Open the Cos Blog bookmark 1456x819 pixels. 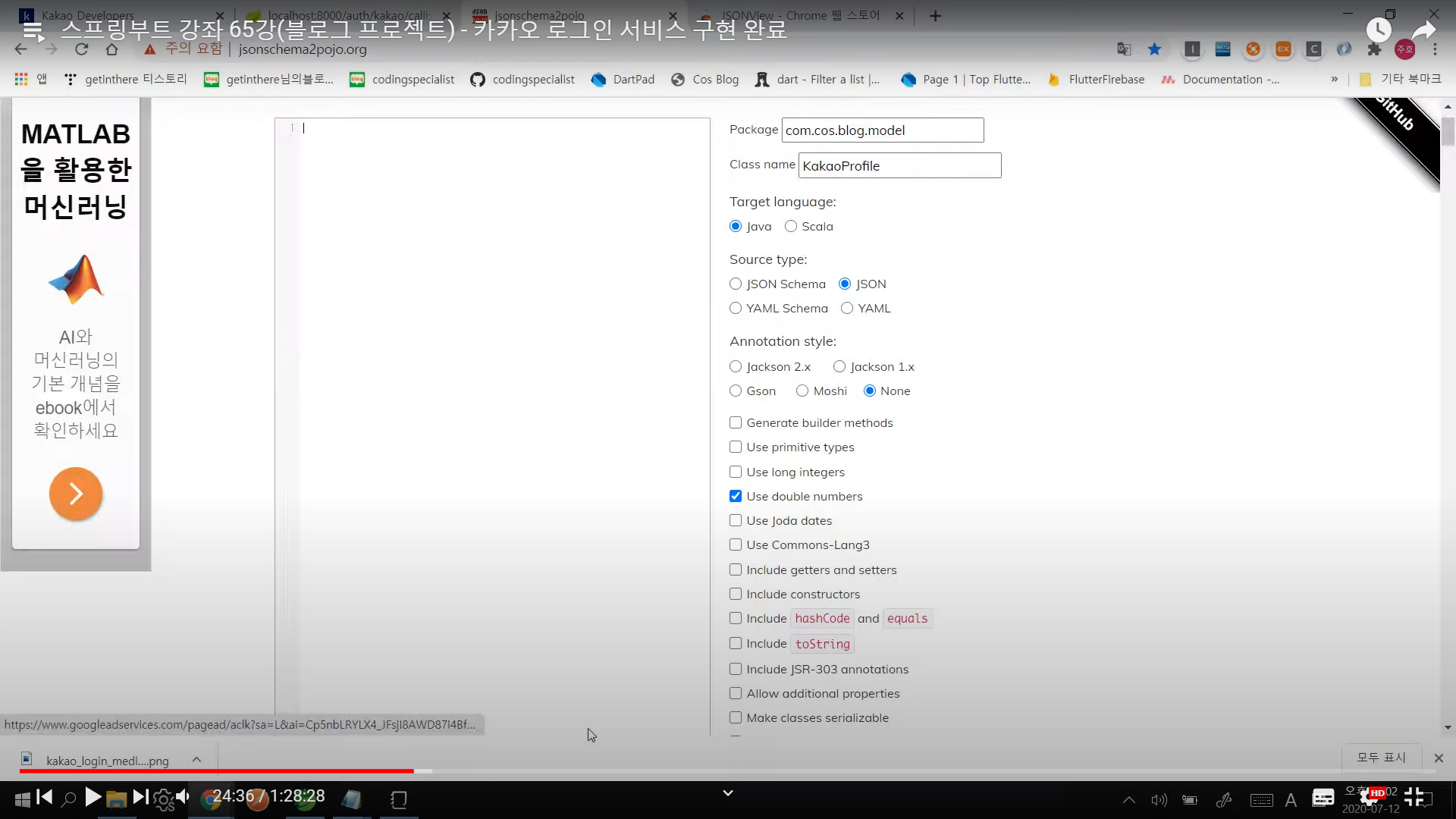(705, 79)
